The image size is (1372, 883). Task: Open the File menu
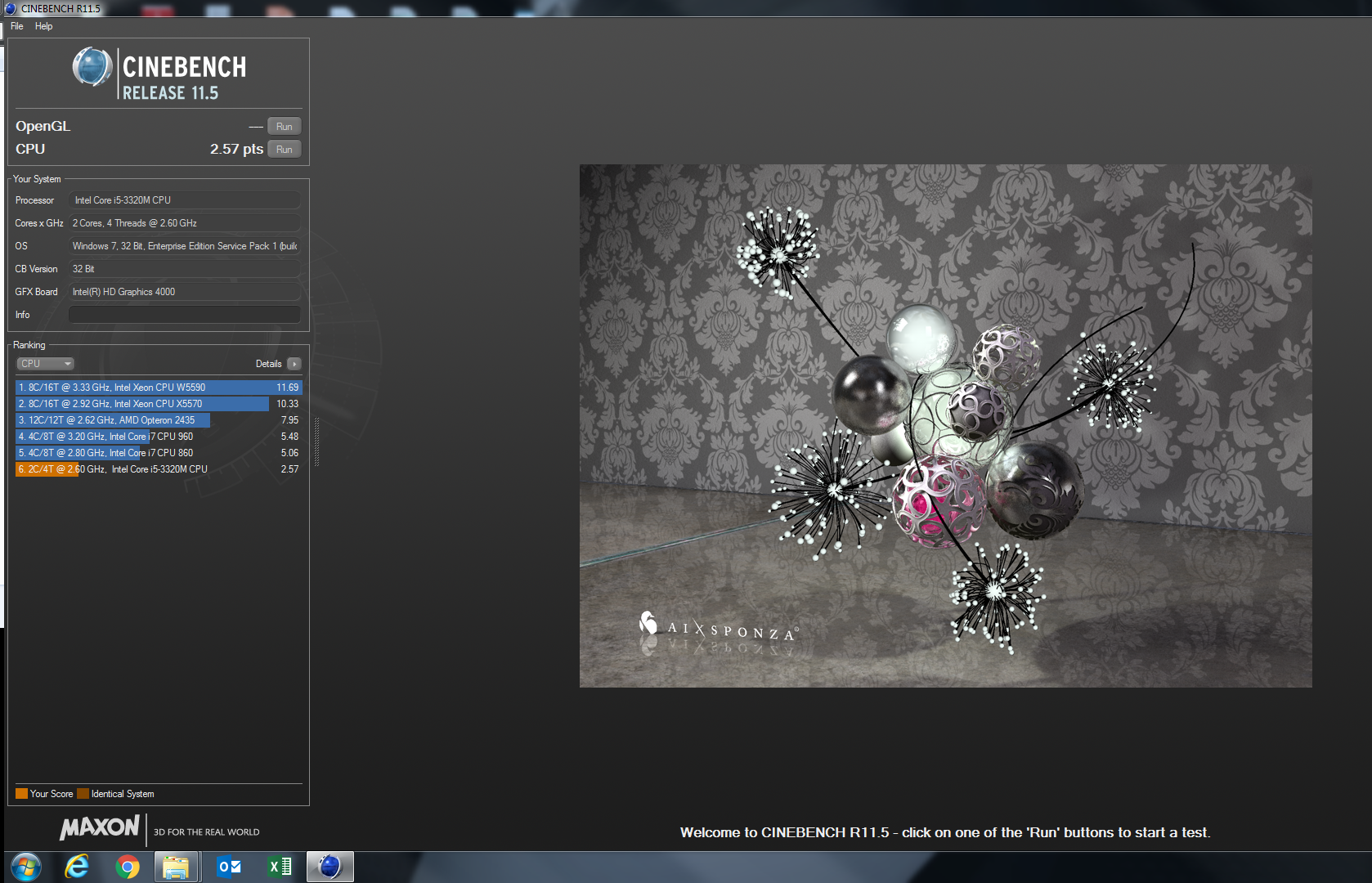click(x=16, y=26)
